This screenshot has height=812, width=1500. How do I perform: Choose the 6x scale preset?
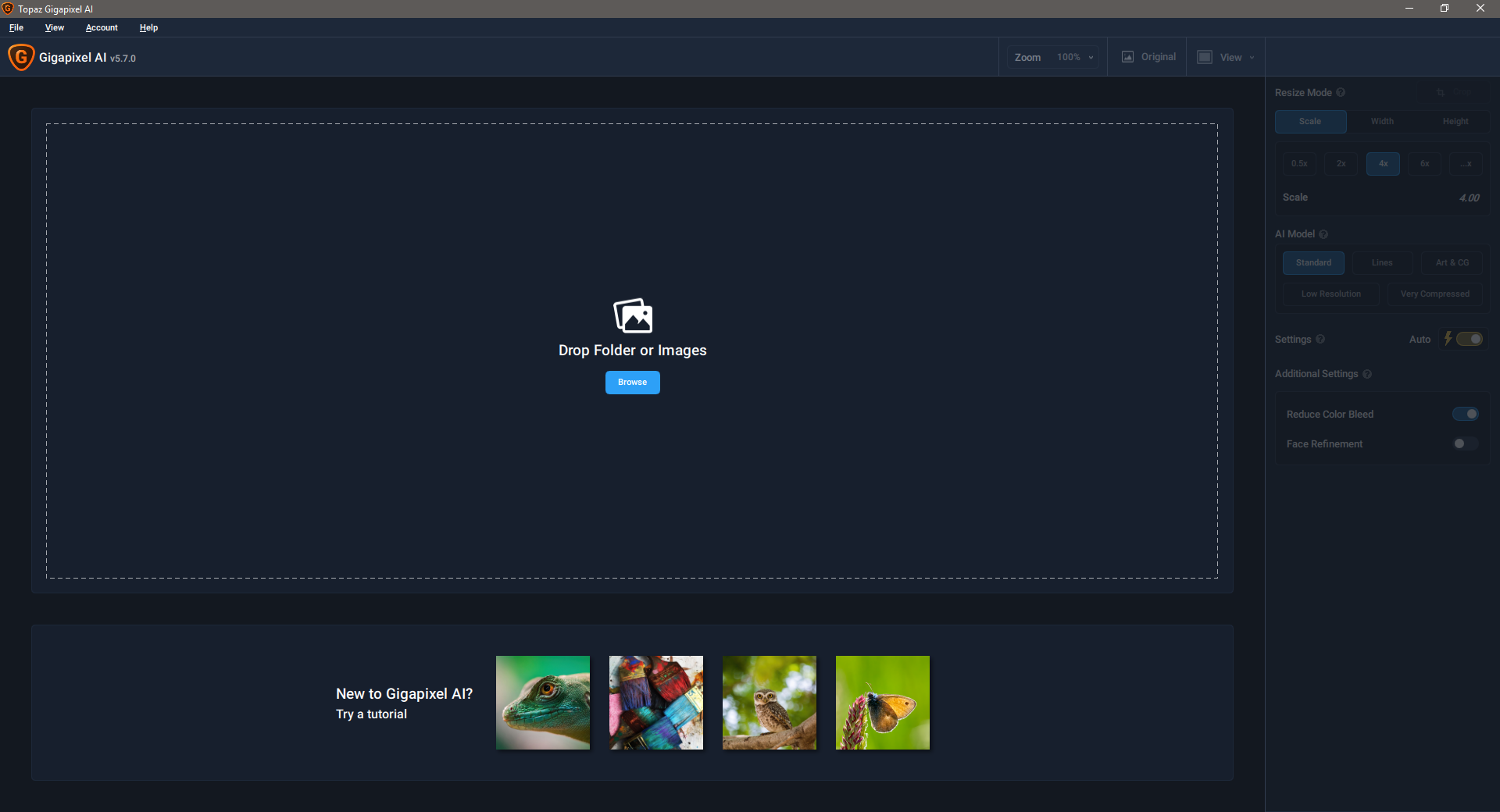coord(1424,164)
